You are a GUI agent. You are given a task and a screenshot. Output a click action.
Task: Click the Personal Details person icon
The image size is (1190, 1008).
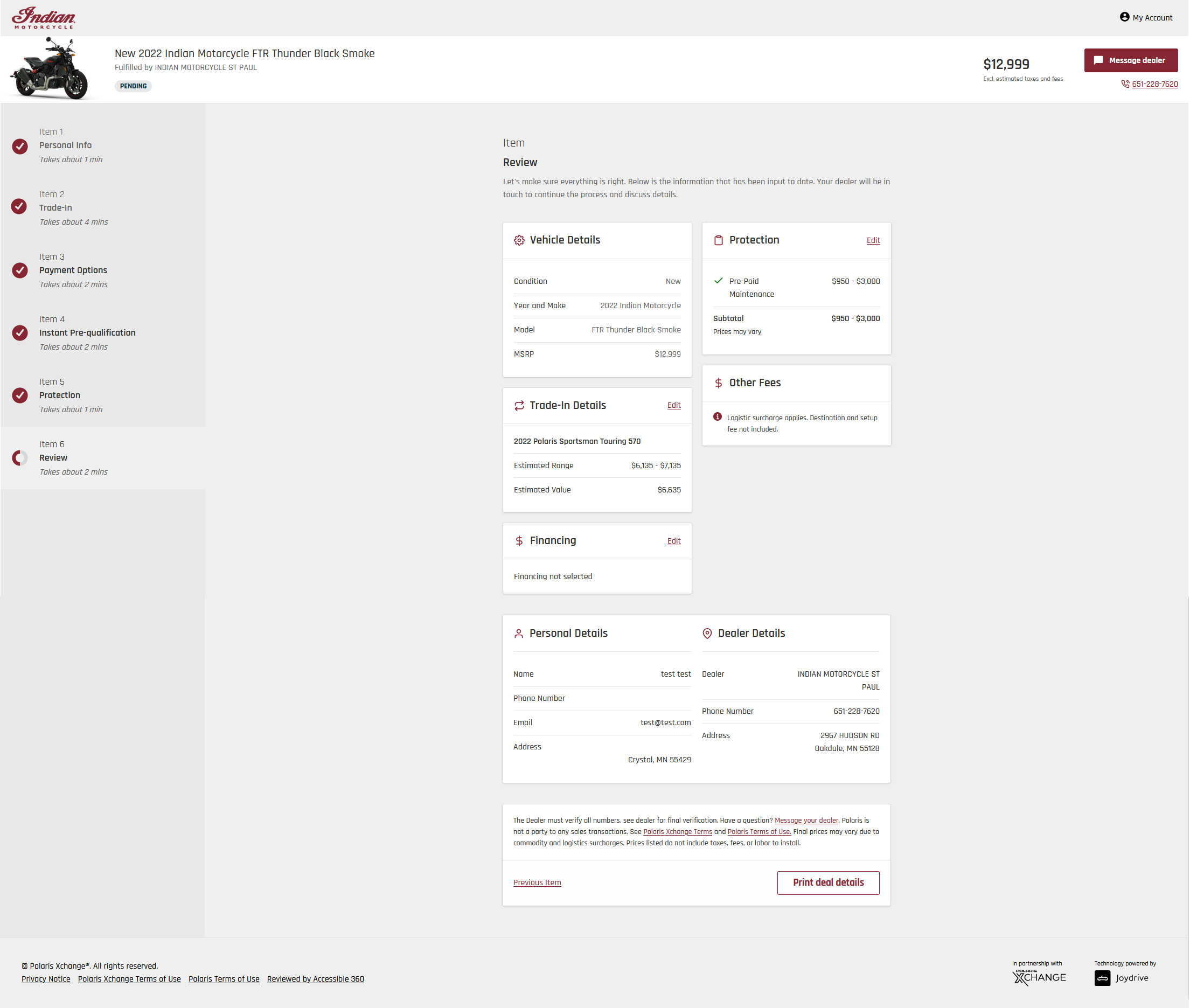[518, 634]
